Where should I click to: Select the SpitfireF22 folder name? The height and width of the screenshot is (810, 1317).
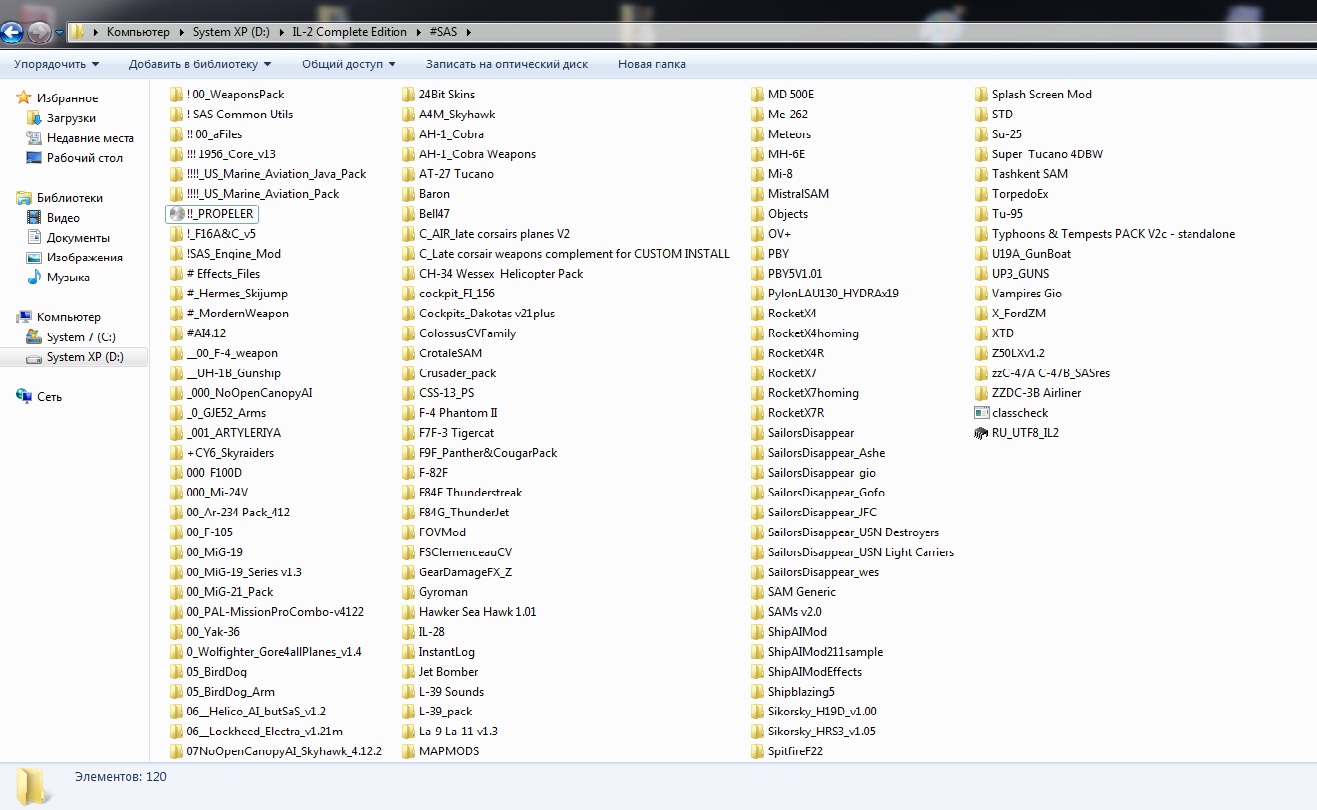click(x=796, y=751)
